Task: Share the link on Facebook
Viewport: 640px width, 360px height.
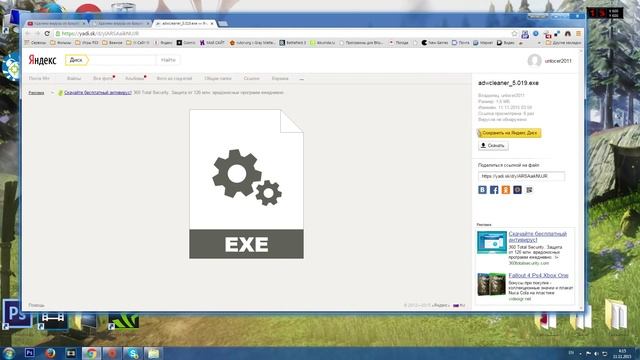Action: pos(494,190)
